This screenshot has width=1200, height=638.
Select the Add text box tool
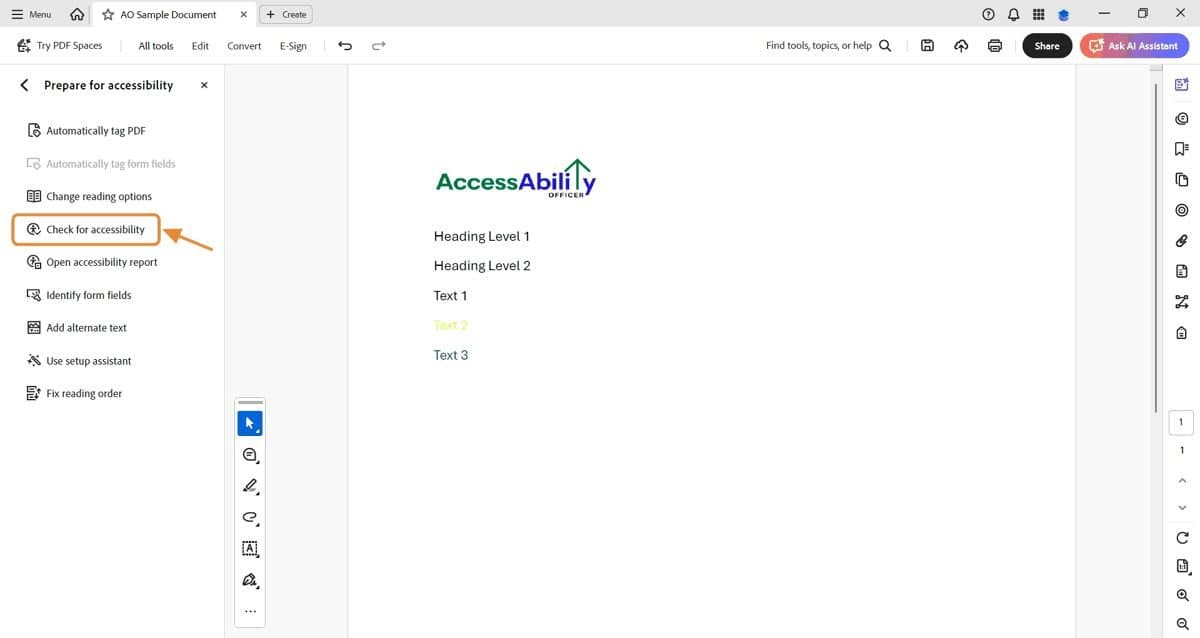click(249, 548)
